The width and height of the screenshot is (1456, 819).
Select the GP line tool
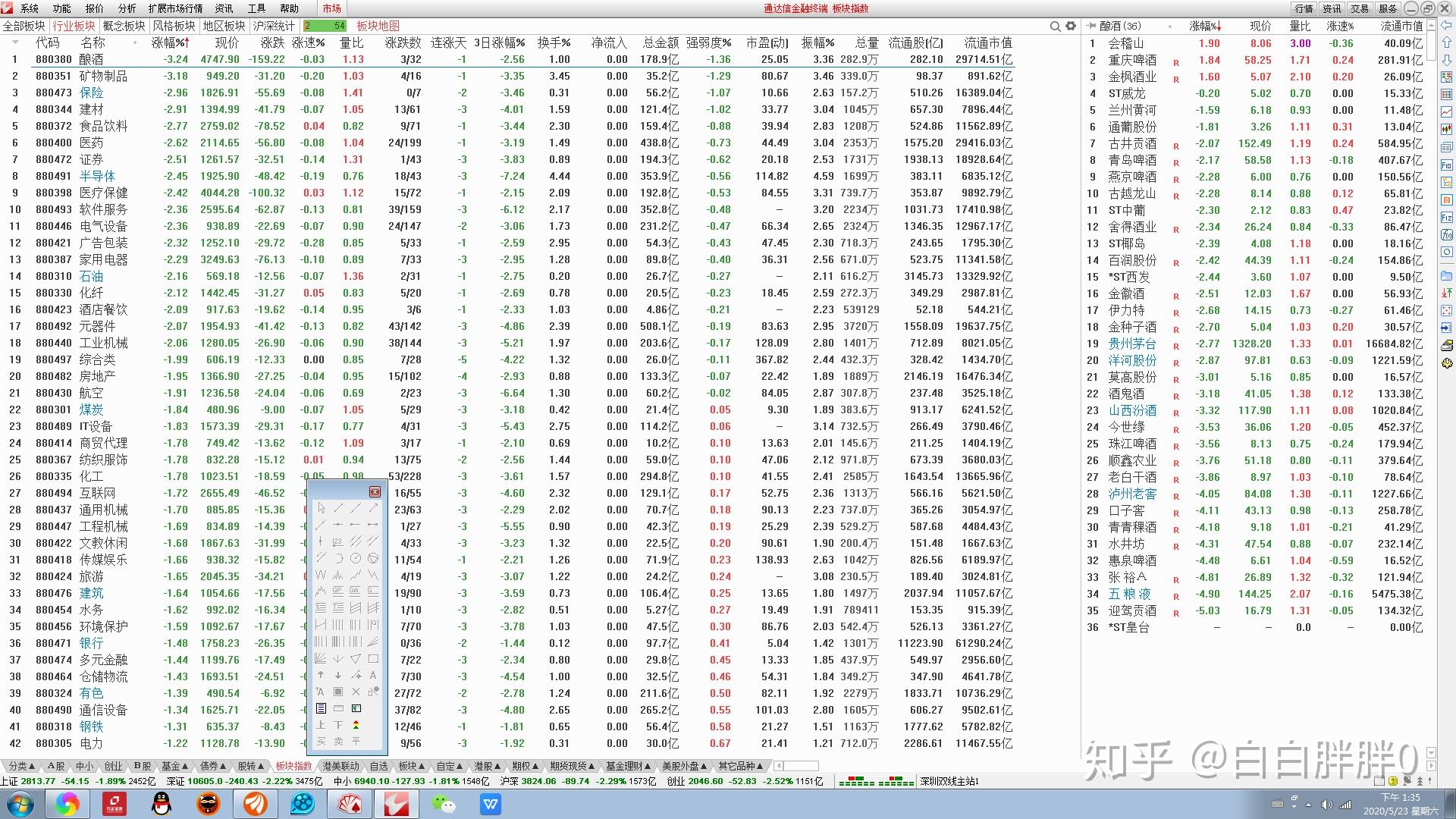click(338, 591)
